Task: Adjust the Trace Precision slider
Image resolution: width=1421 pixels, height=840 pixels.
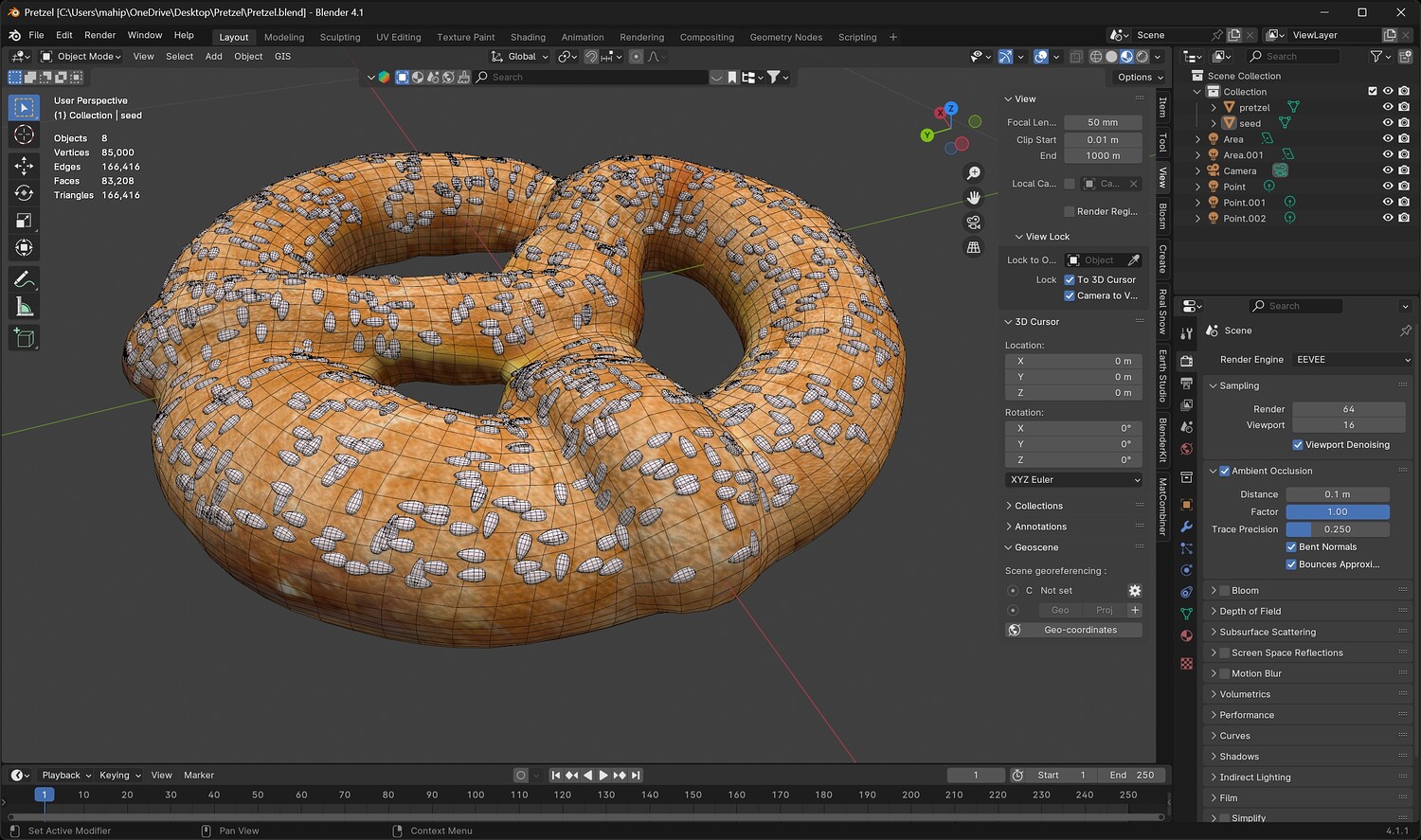Action: 1337,529
